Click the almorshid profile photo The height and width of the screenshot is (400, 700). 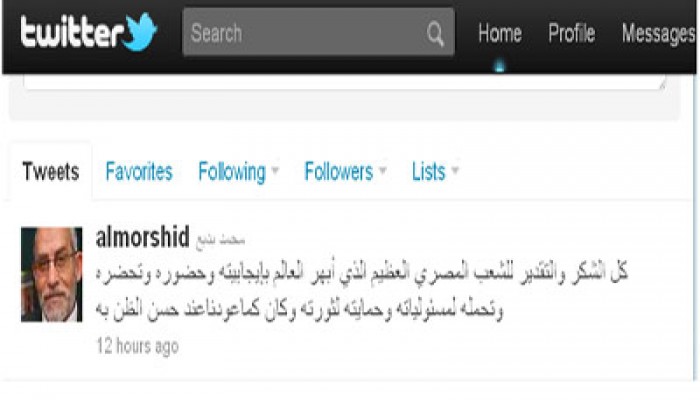click(52, 274)
